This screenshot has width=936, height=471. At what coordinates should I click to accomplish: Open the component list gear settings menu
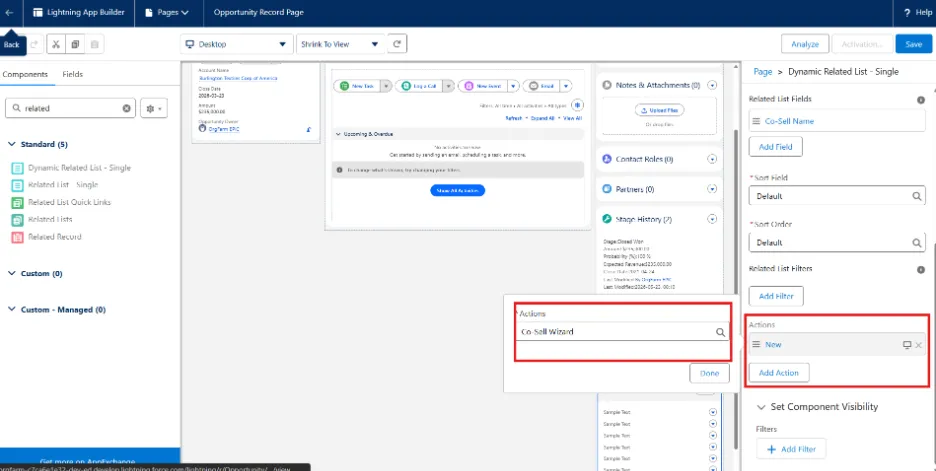[x=153, y=109]
